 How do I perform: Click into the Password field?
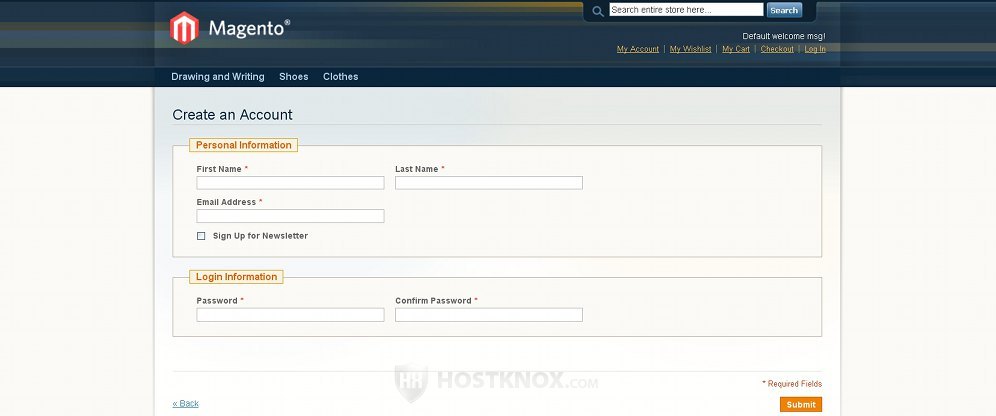[290, 314]
